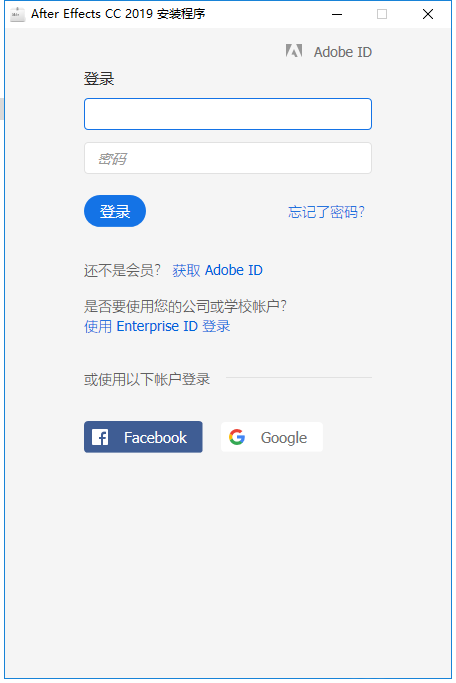456x683 pixels.
Task: Sign in using the Facebook button
Action: coord(143,437)
